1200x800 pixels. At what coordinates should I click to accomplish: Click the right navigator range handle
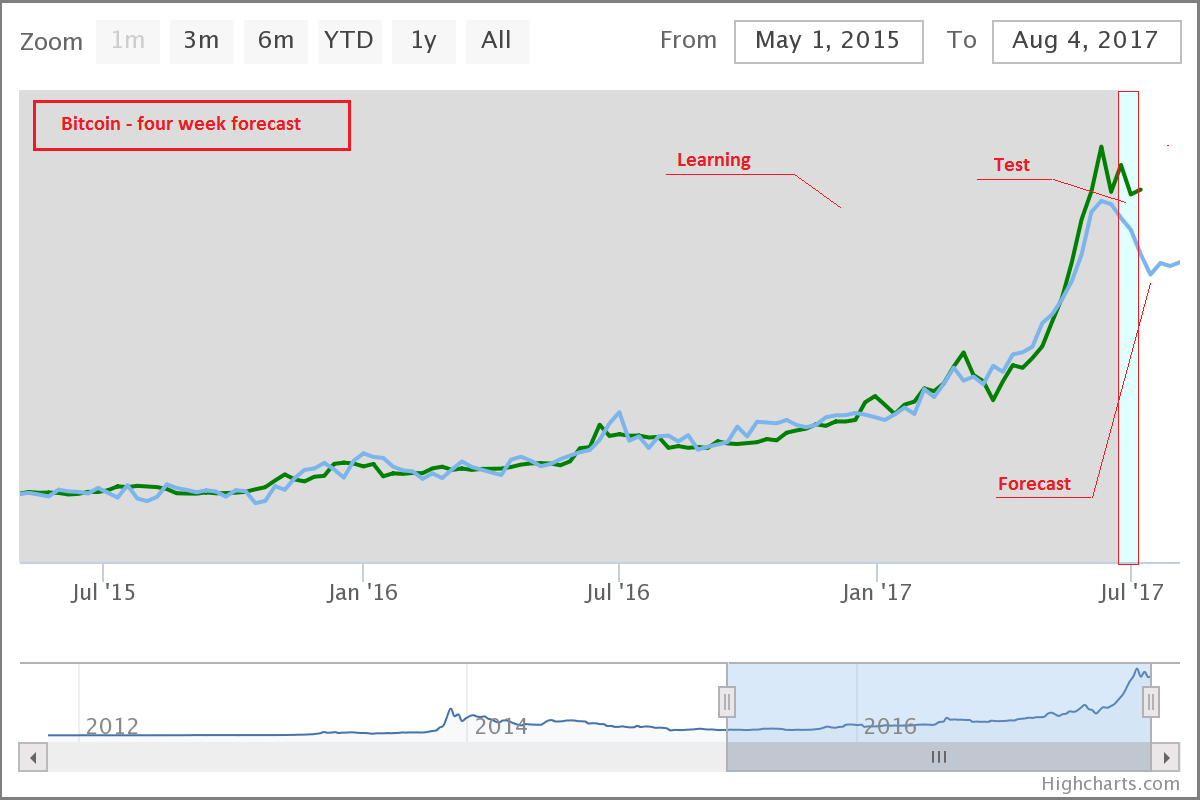coord(1151,702)
